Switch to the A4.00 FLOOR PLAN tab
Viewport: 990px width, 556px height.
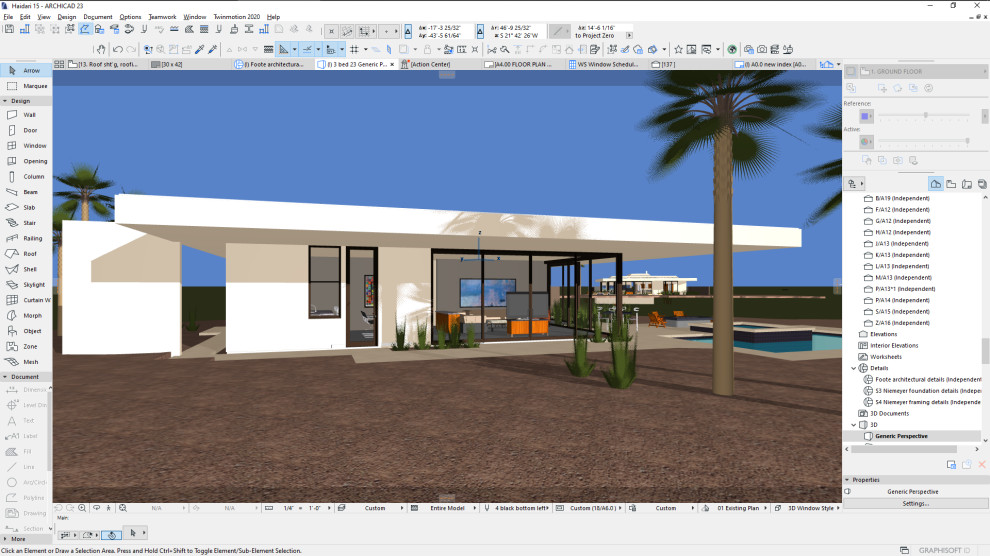519,64
